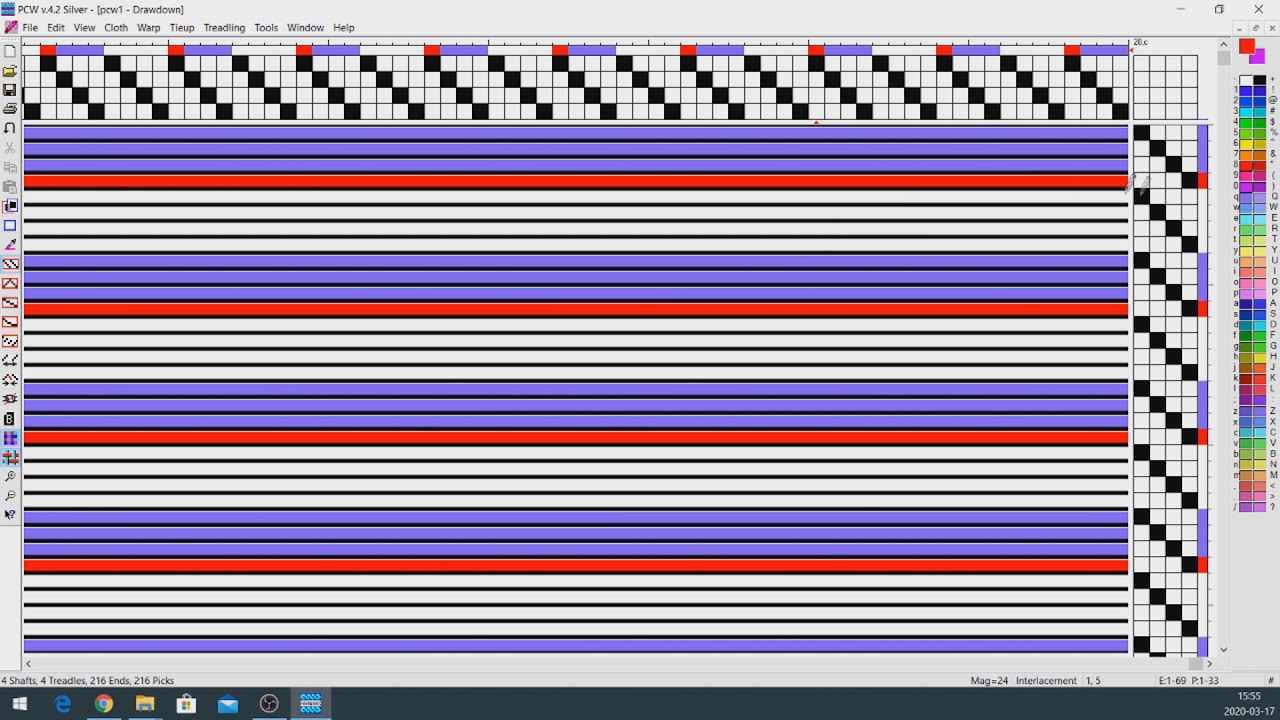Launch Edge from the taskbar
The image size is (1280, 720).
tap(63, 704)
